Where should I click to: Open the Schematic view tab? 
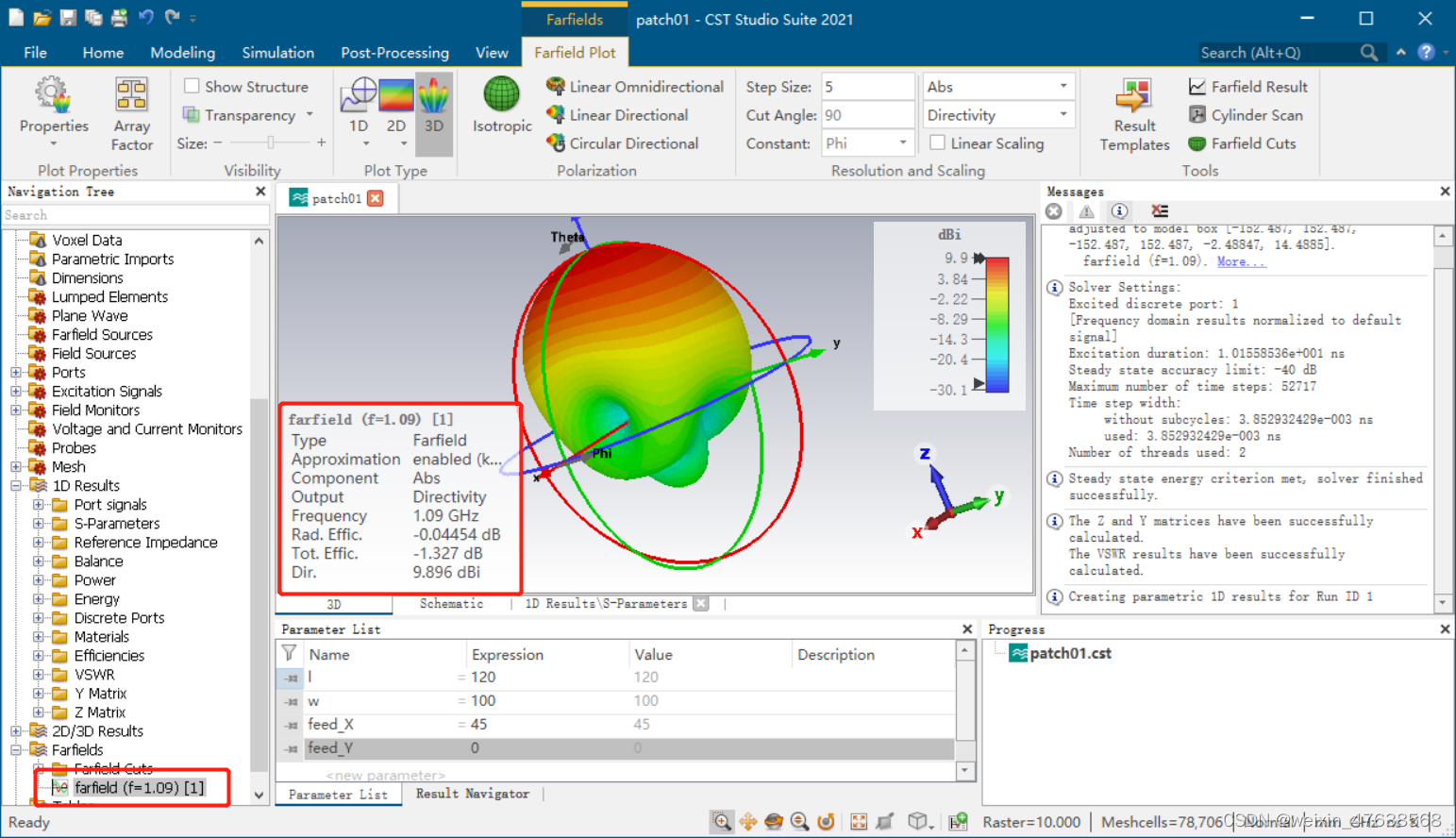coord(451,604)
